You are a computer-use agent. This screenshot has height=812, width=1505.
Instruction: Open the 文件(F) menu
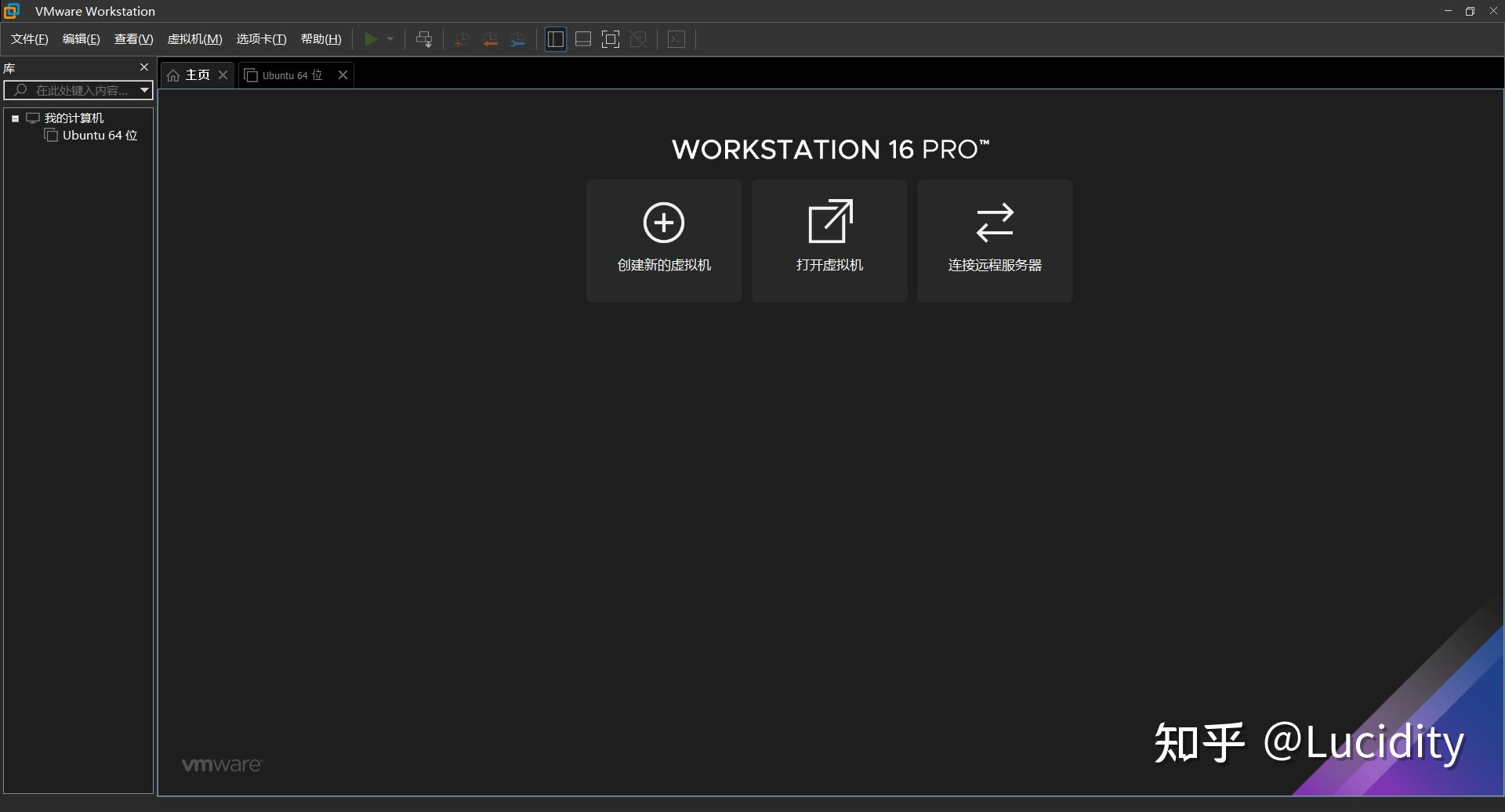coord(30,39)
